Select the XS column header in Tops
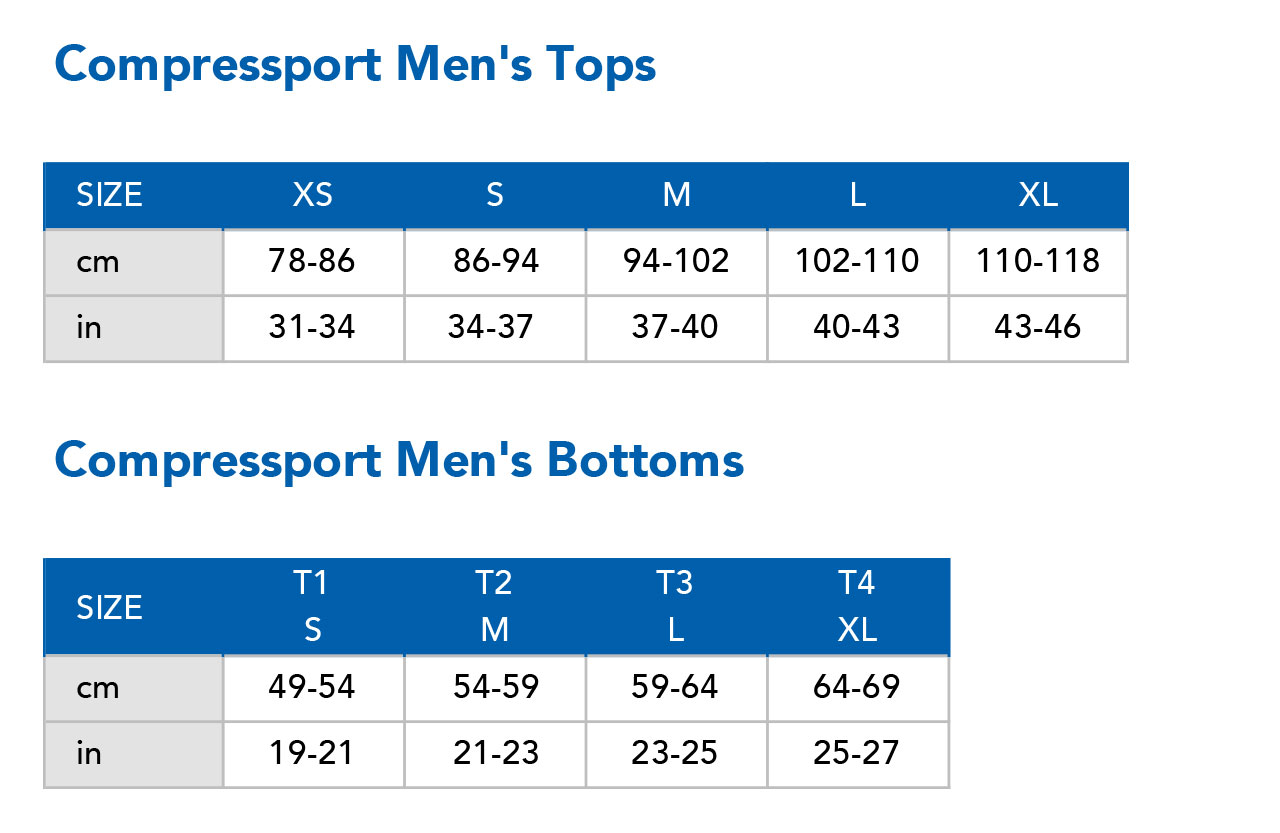The image size is (1280, 833). [313, 195]
